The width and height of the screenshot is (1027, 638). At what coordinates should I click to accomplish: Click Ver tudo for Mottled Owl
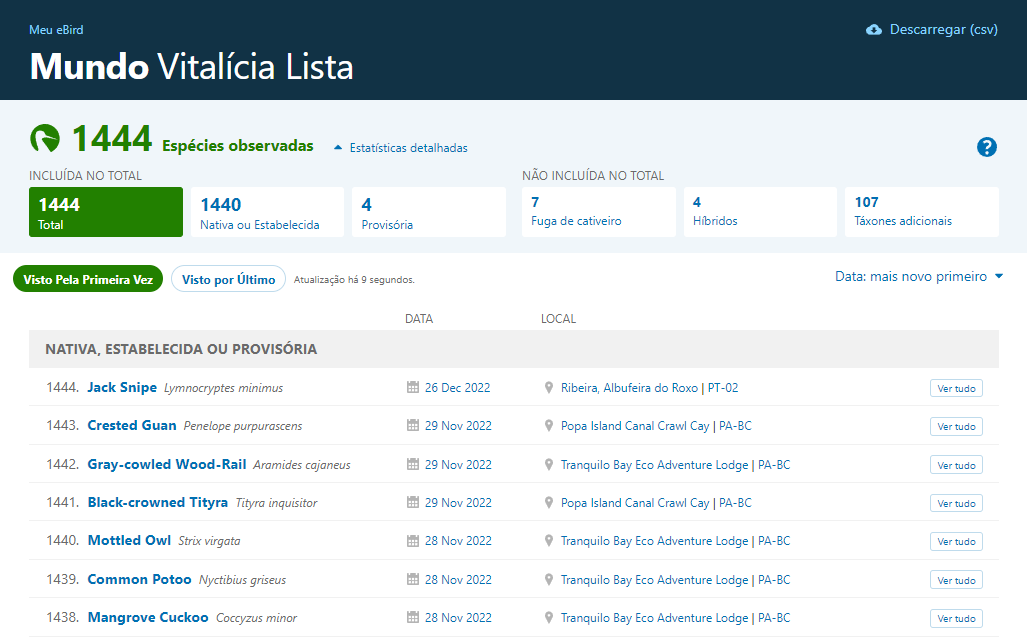click(956, 542)
